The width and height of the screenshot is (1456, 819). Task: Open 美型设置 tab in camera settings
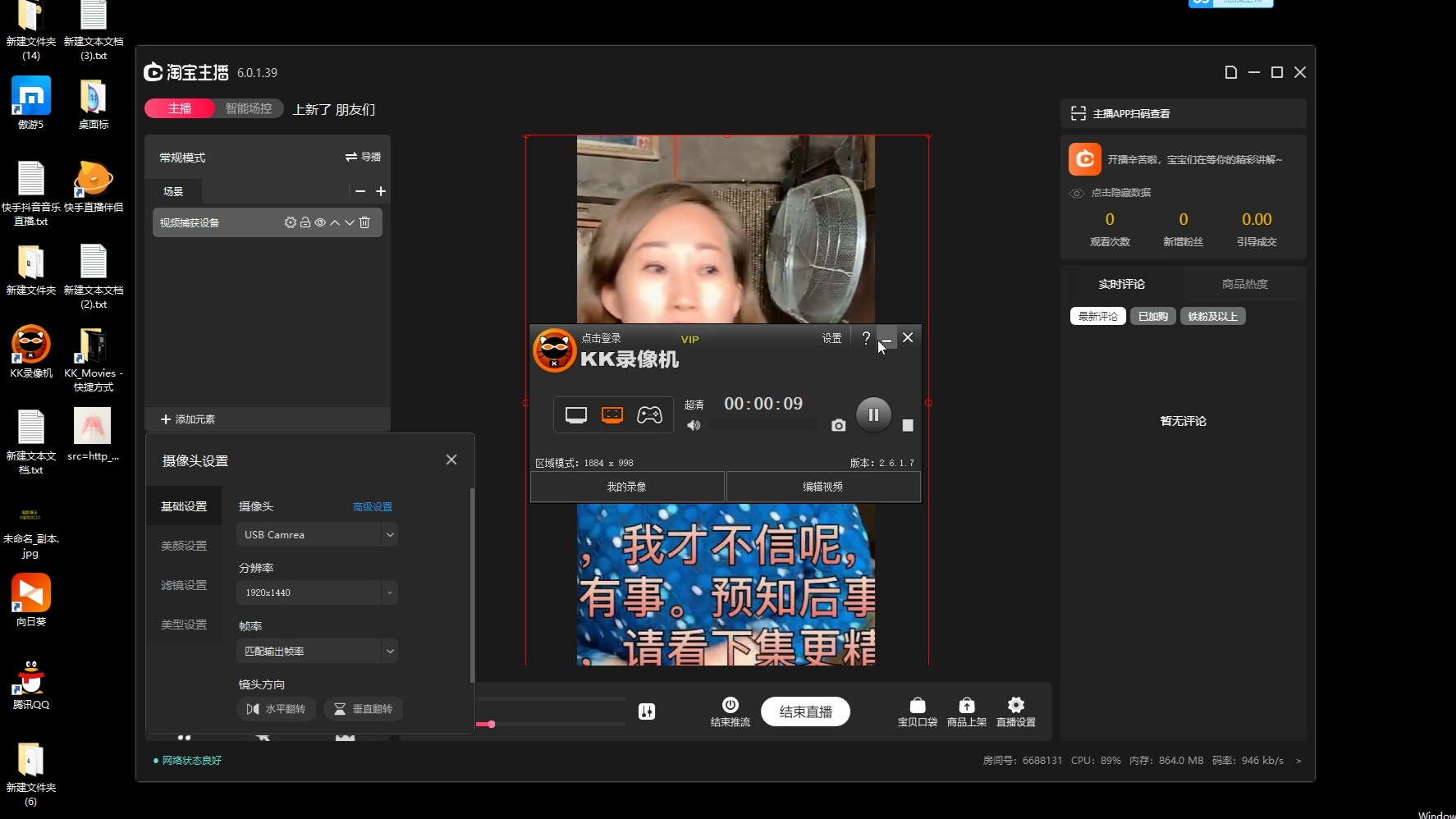click(x=184, y=625)
